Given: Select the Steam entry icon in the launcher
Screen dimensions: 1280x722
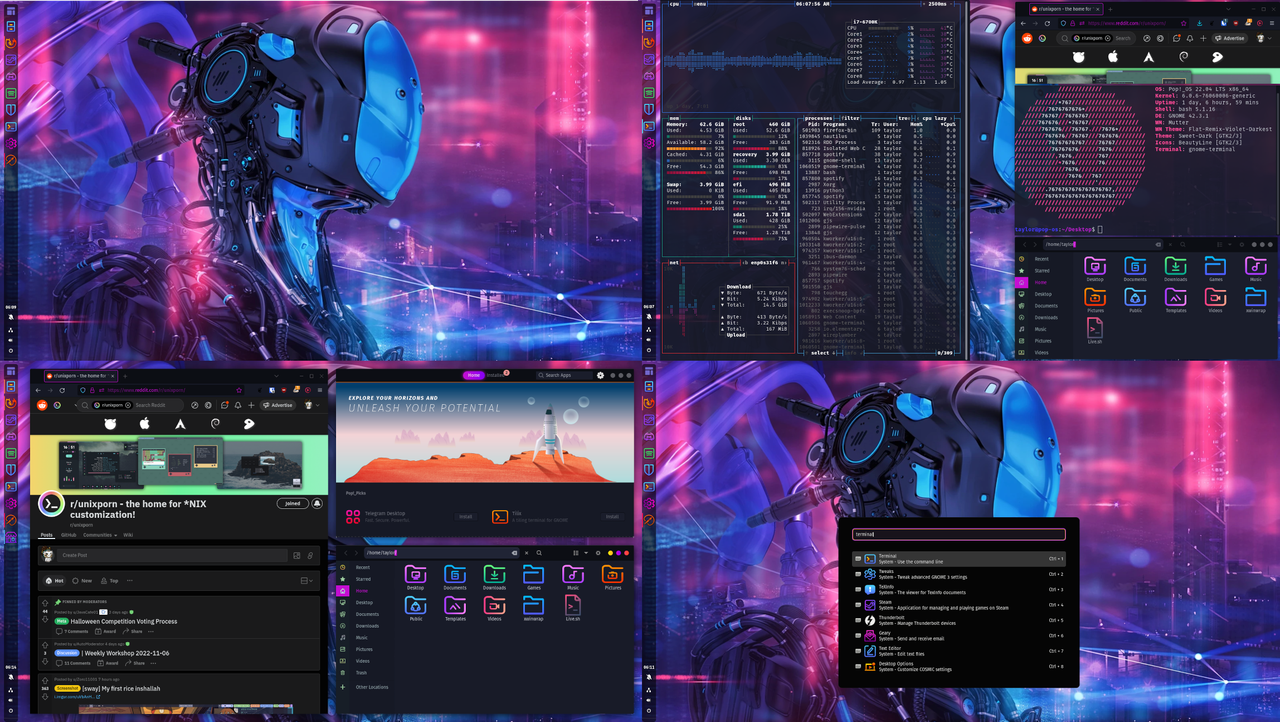Looking at the screenshot, I should tap(870, 605).
